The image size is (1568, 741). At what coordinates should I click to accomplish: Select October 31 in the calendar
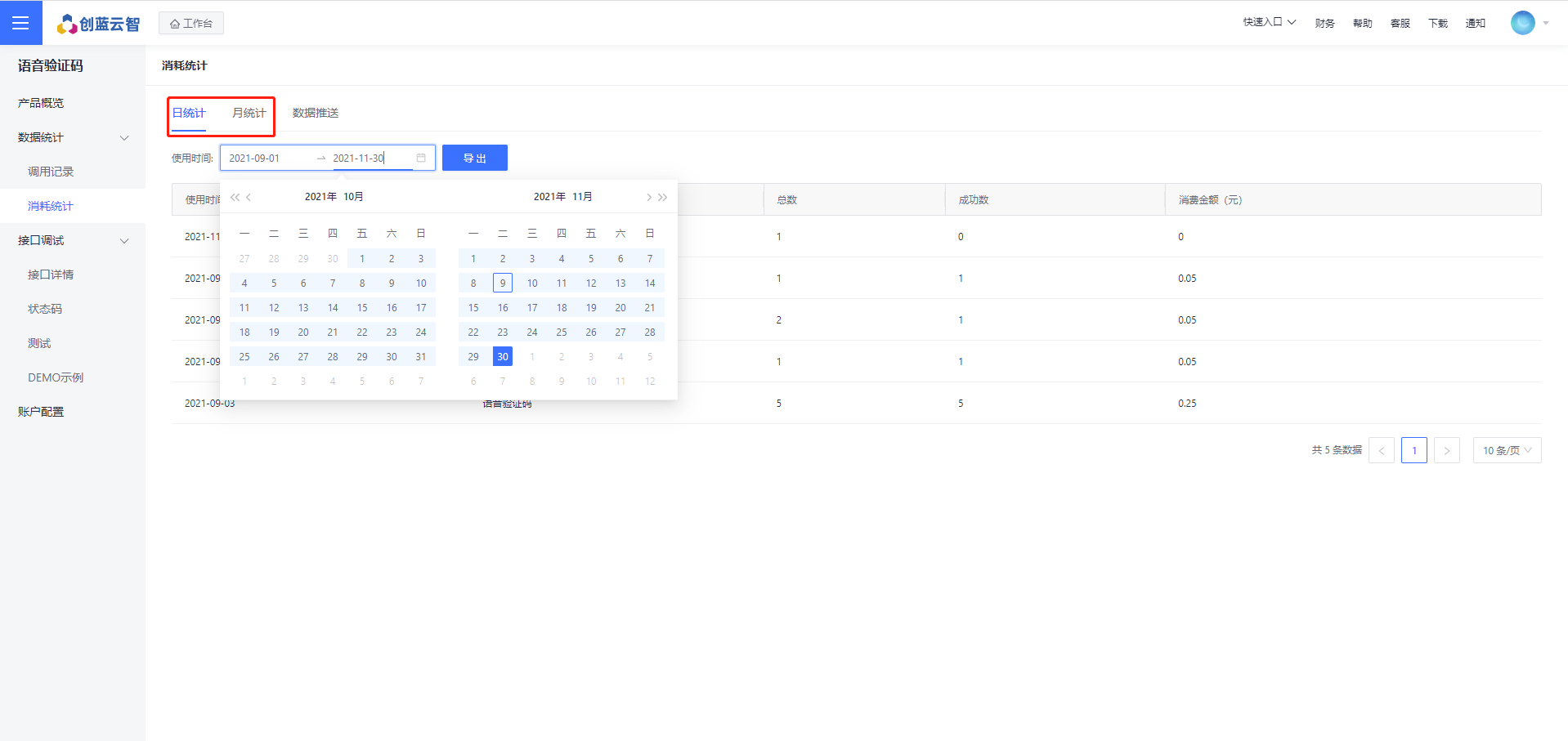pos(421,357)
